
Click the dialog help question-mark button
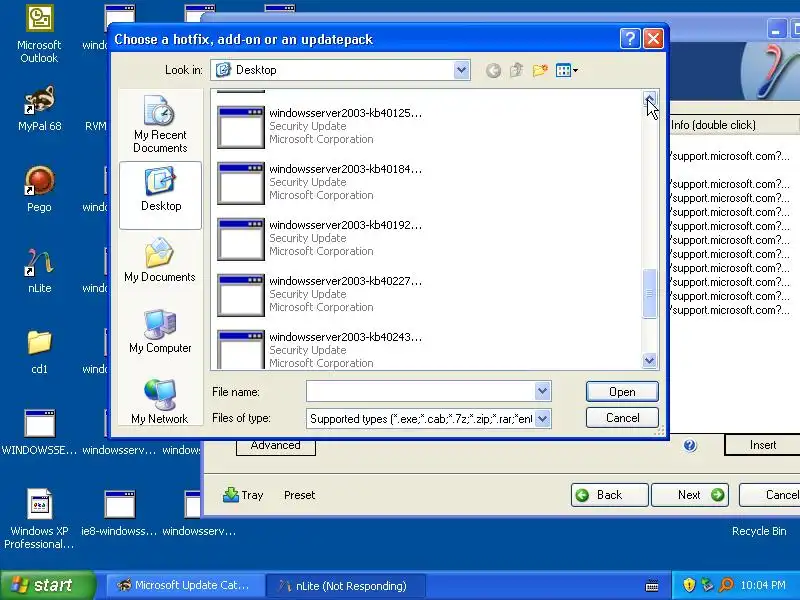630,39
